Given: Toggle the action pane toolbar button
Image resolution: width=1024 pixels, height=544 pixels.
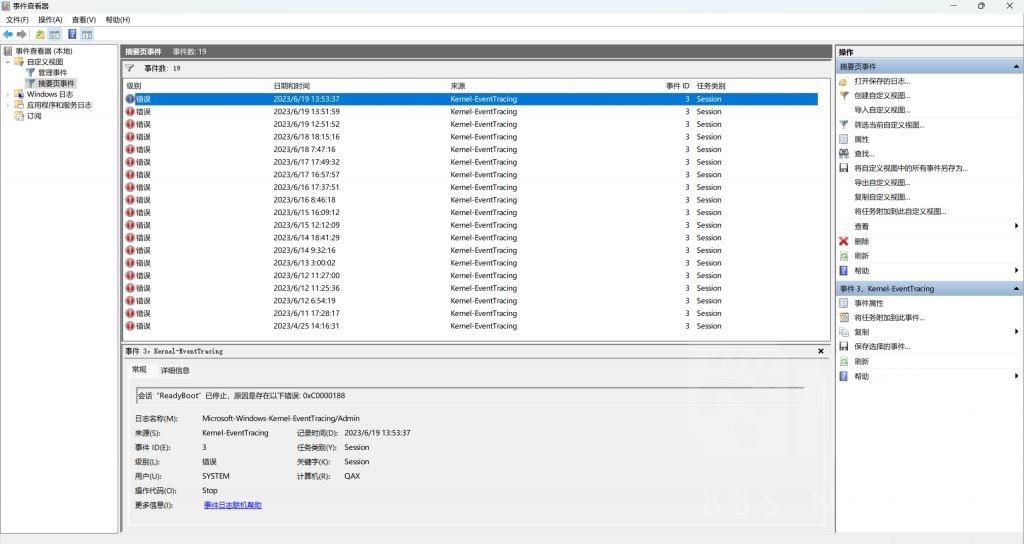Looking at the screenshot, I should click(87, 34).
